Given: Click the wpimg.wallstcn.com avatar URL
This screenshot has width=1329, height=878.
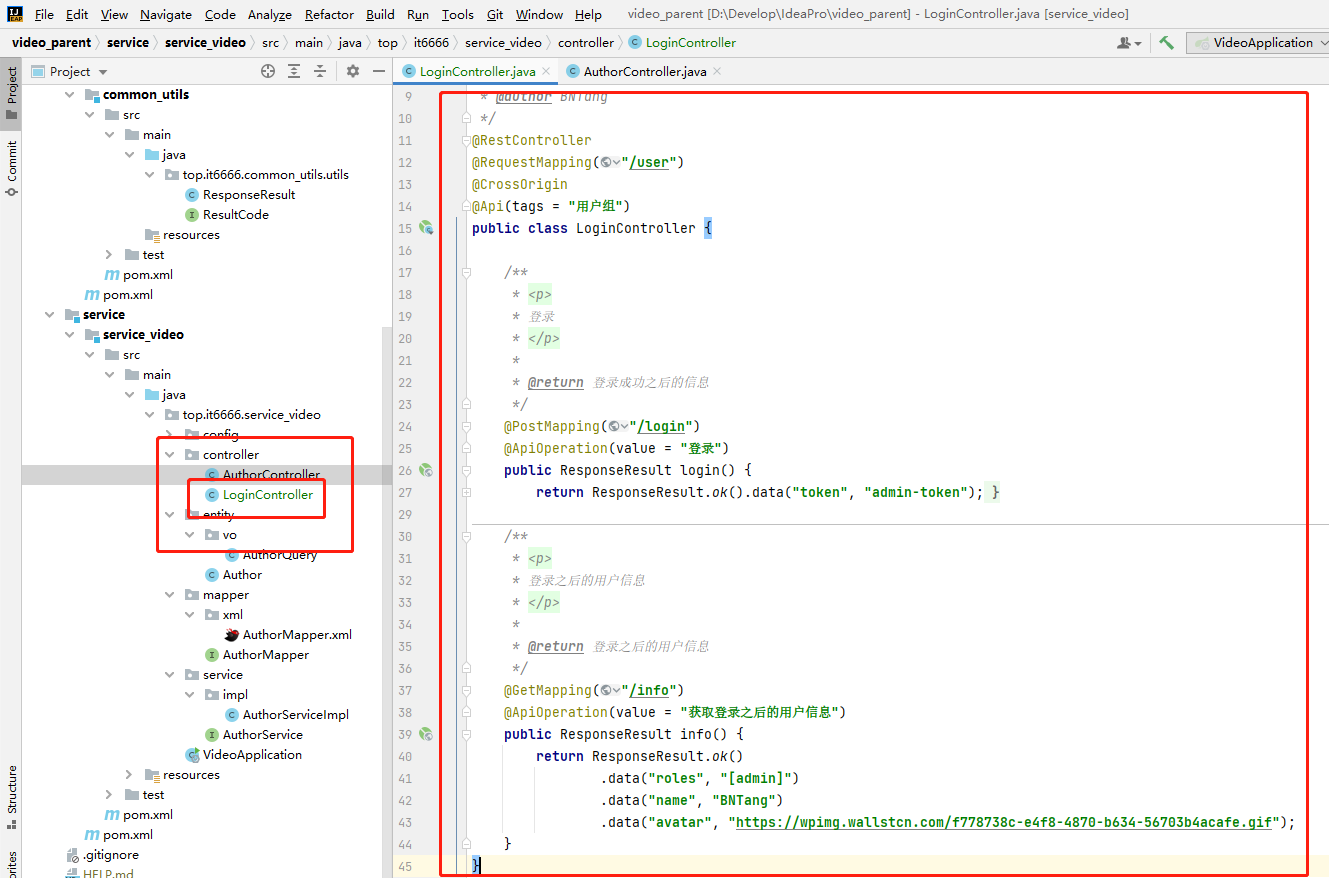Looking at the screenshot, I should coord(1003,822).
